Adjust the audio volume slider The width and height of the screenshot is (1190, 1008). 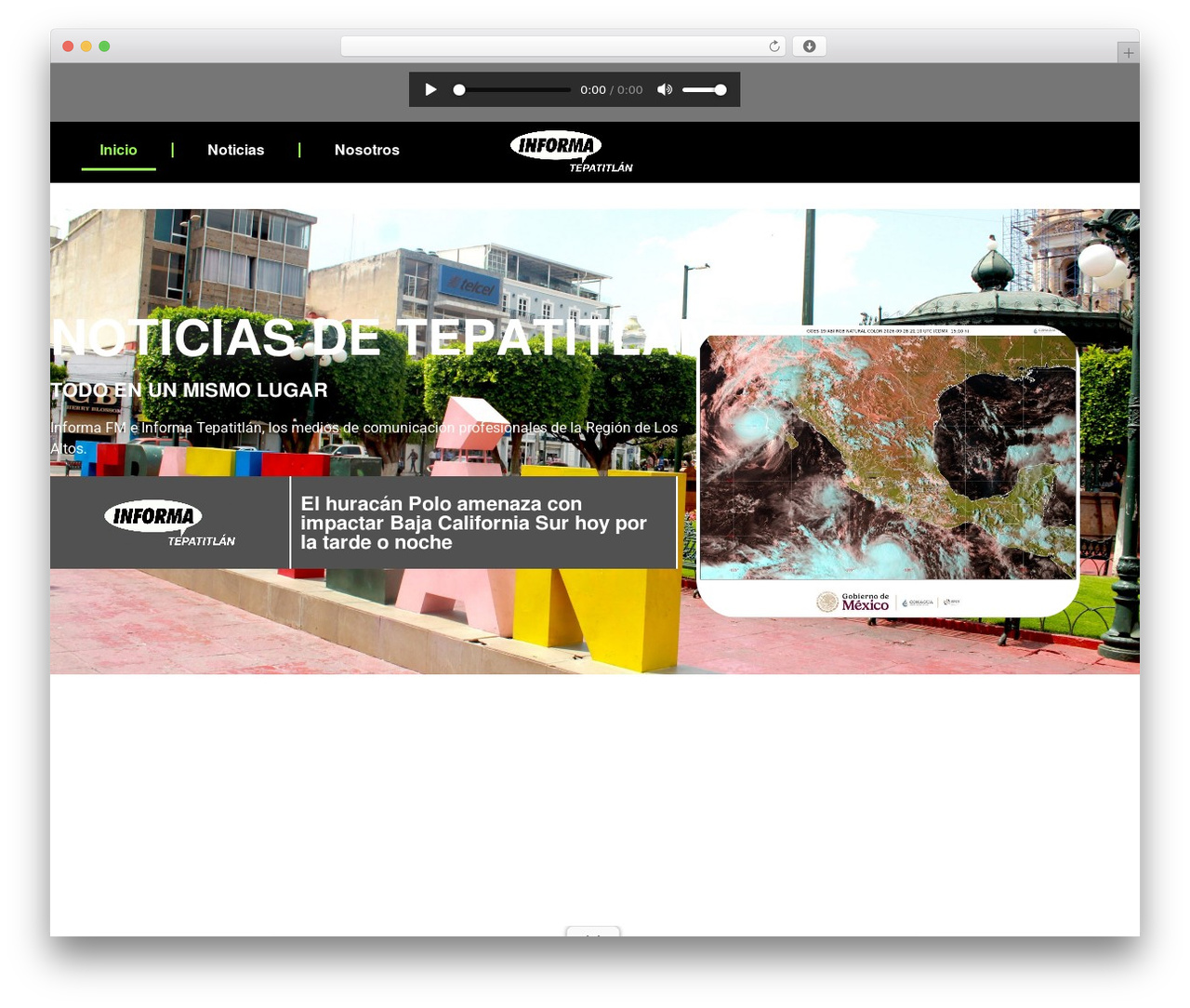tap(704, 90)
